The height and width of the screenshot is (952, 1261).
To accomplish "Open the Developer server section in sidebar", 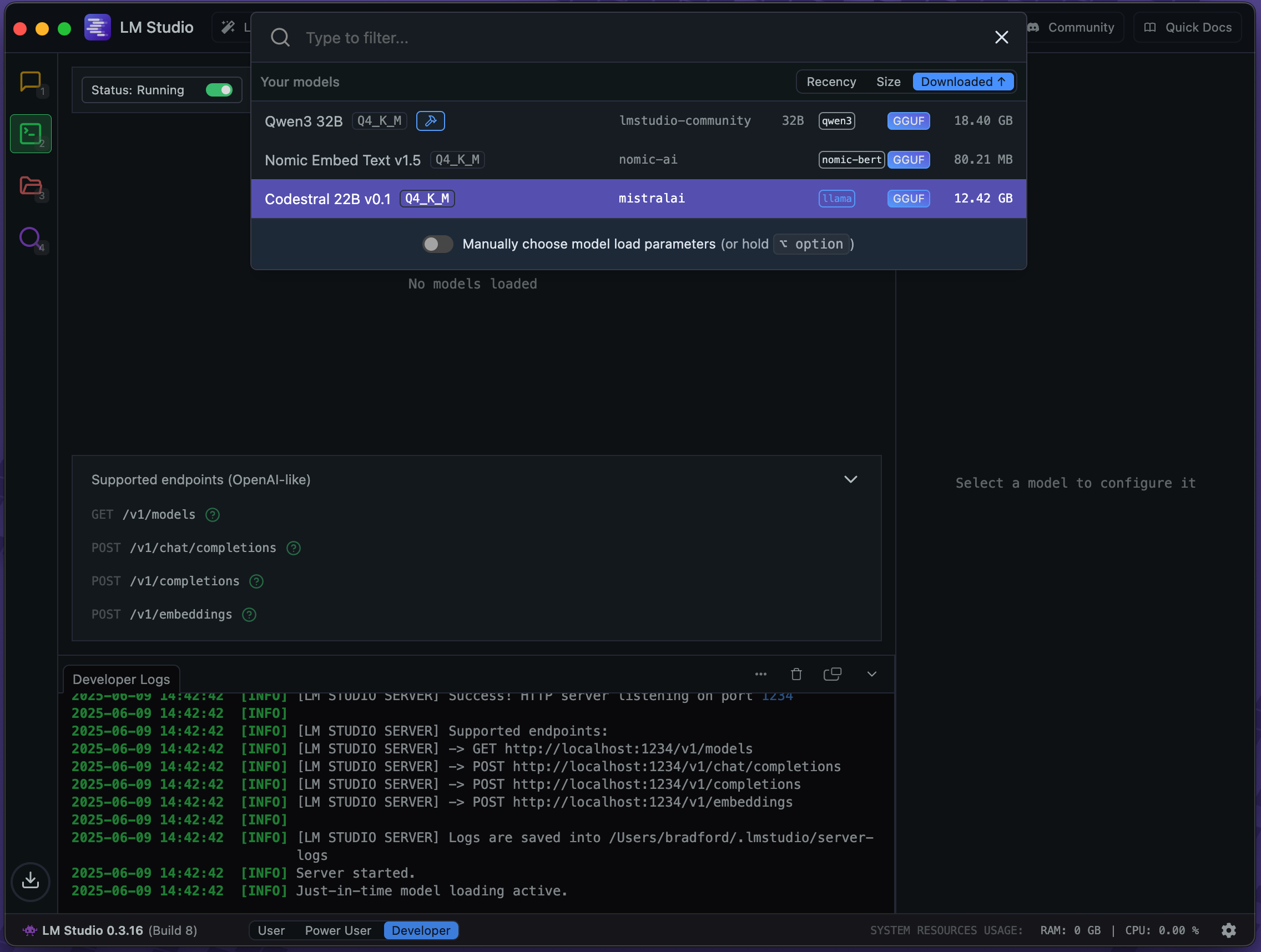I will [x=31, y=134].
